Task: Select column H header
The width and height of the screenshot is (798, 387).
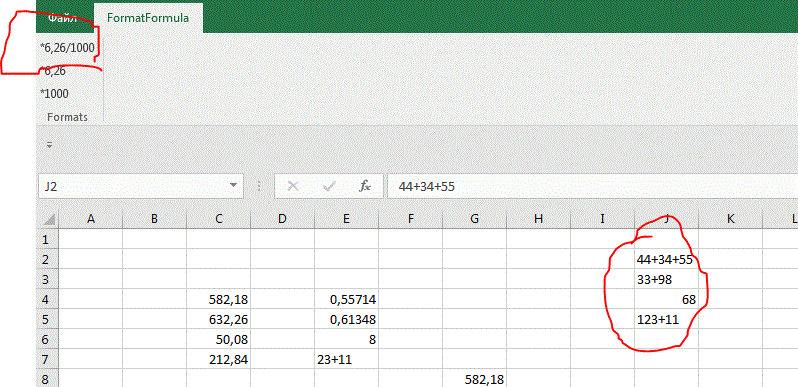Action: [x=538, y=219]
